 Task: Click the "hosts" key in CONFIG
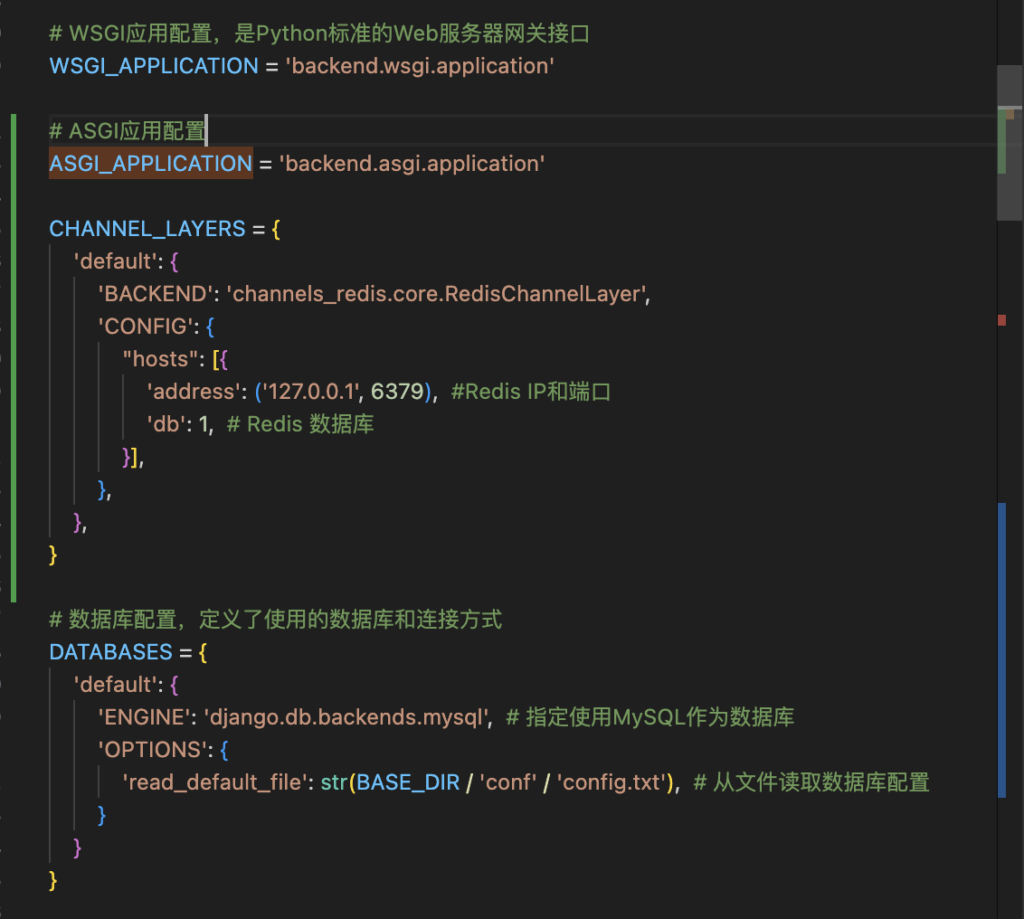(x=159, y=359)
